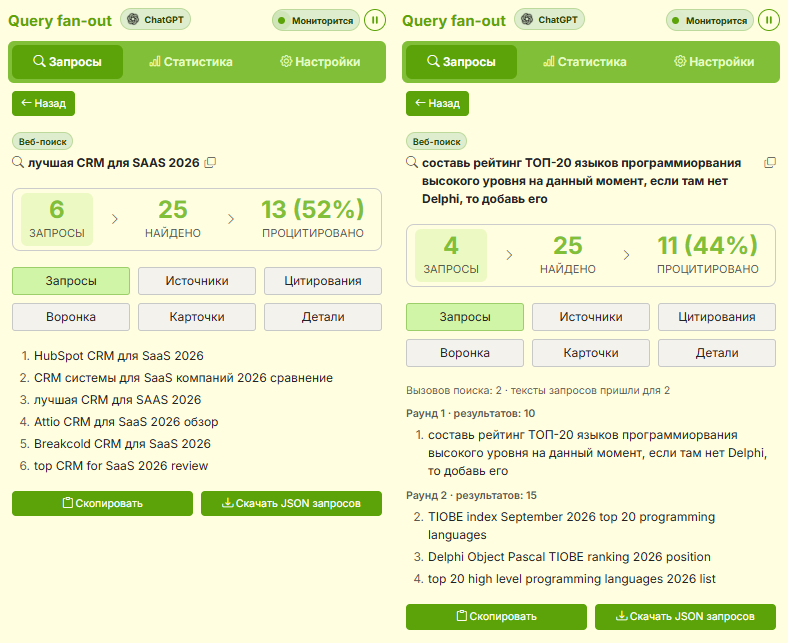Go back with 'Назад' in the left panel

43,104
